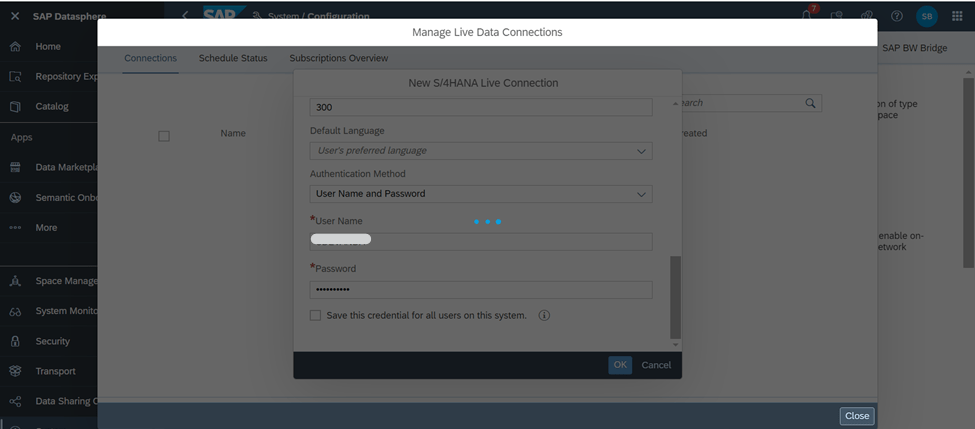The image size is (975, 429).
Task: Switch to the Subscriptions Overview tab
Action: pos(339,58)
